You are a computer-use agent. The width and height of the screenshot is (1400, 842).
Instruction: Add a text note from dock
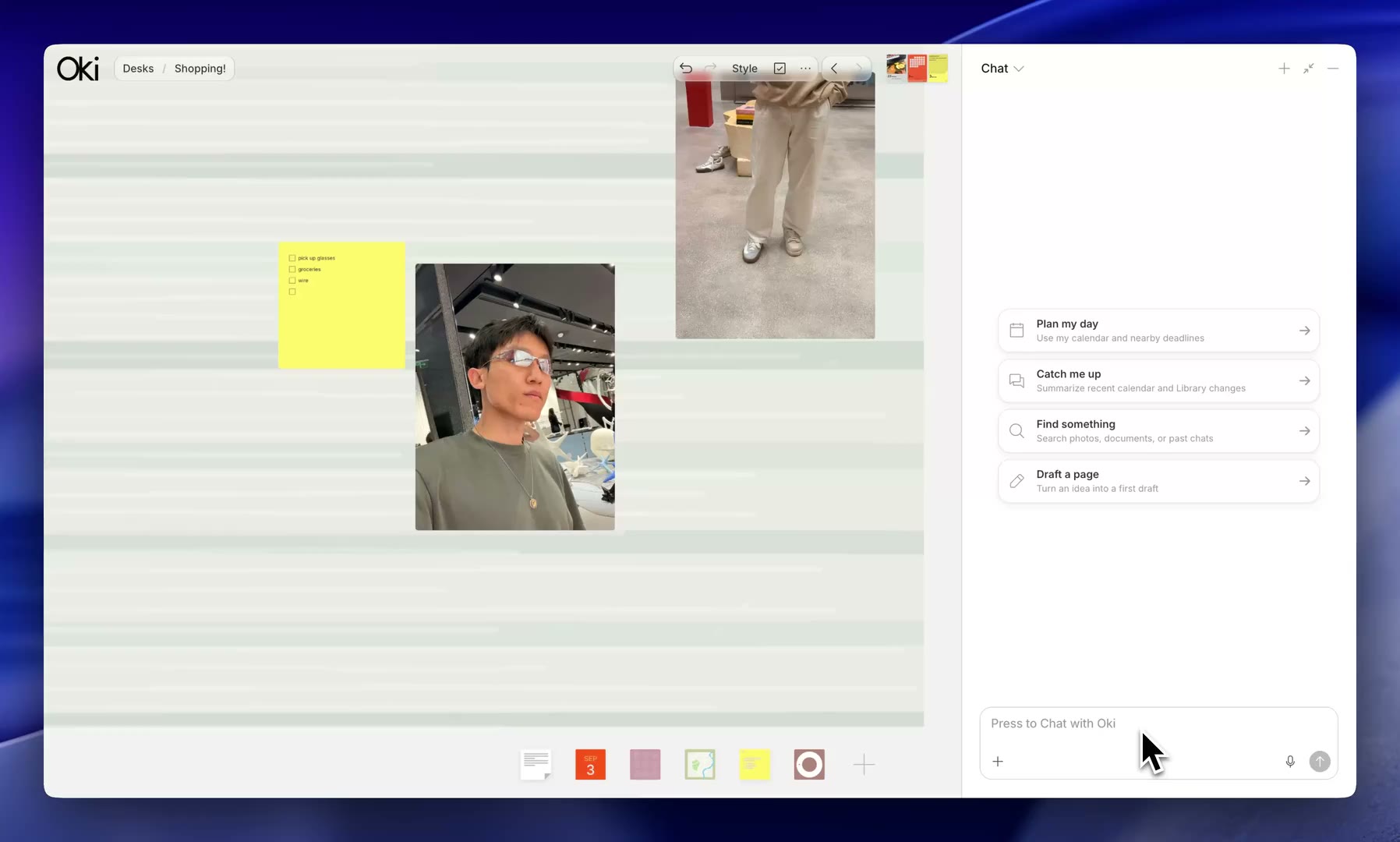point(536,765)
